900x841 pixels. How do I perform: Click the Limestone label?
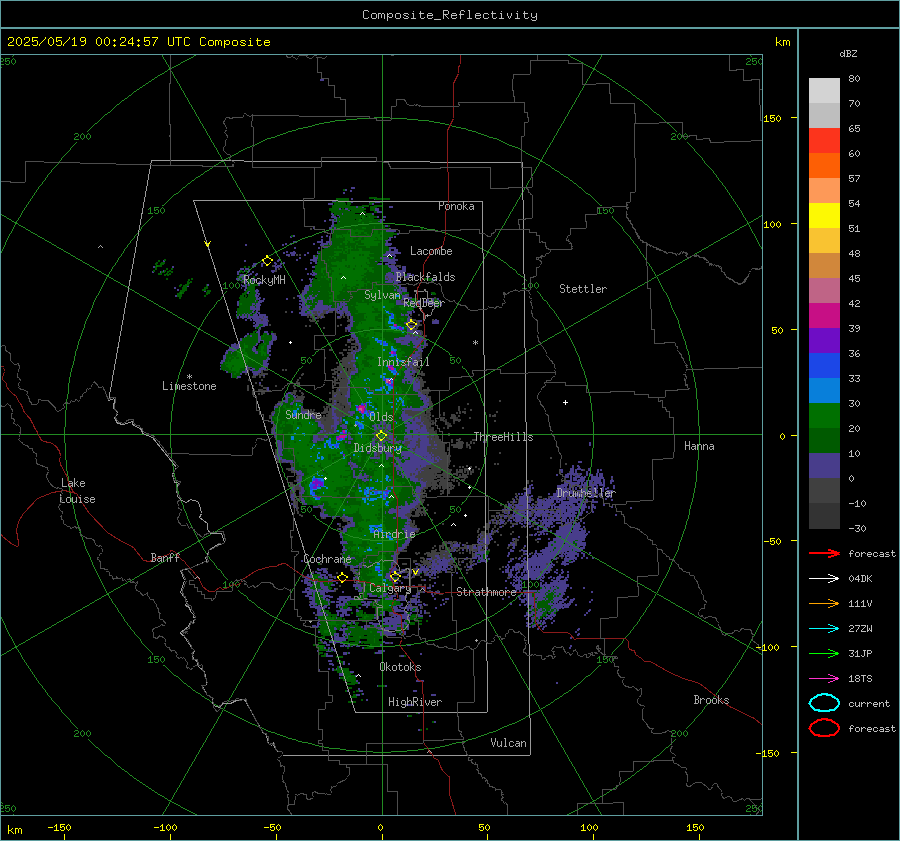coord(189,386)
